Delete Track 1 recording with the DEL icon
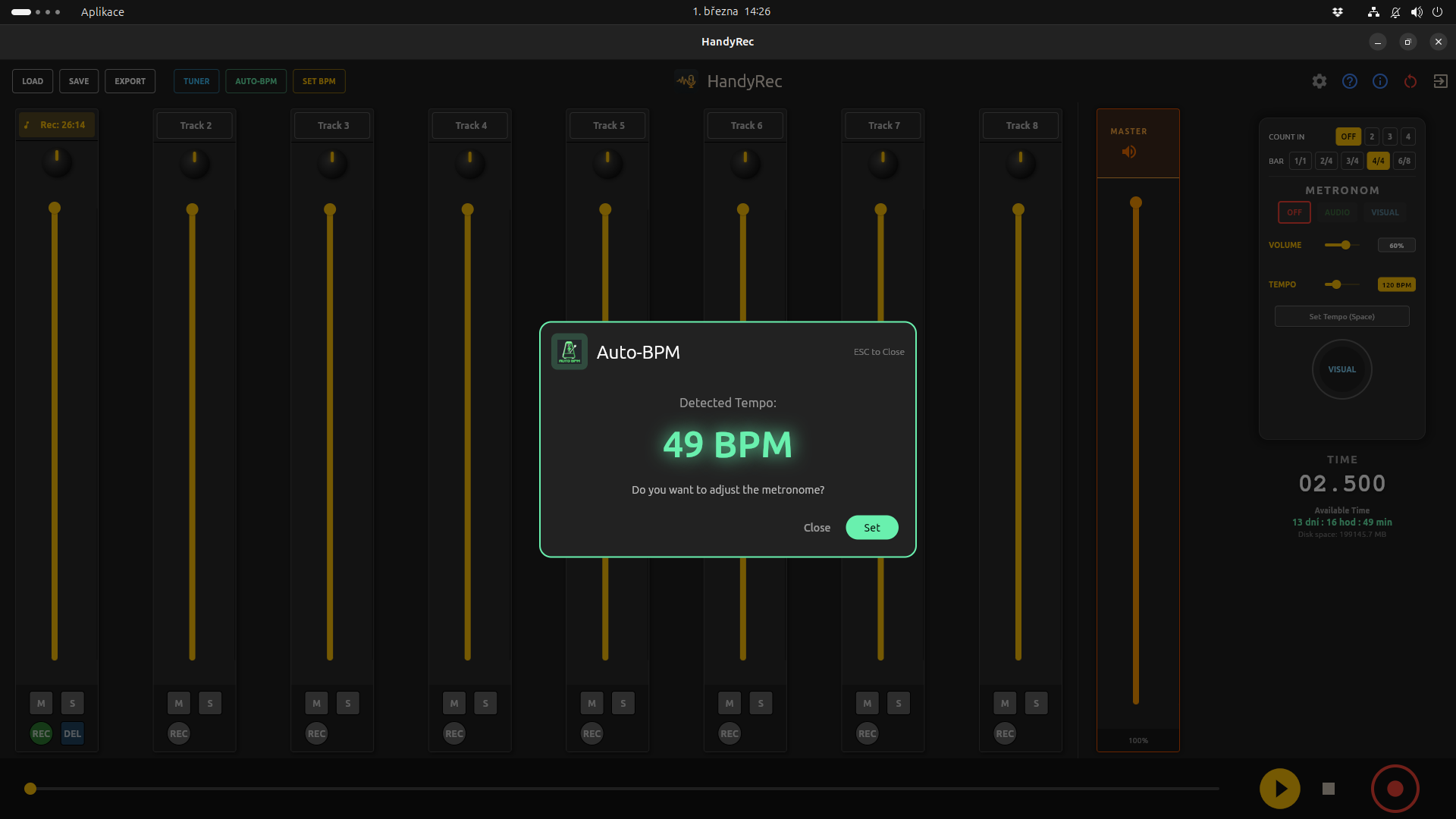Viewport: 1456px width, 819px height. click(x=72, y=733)
